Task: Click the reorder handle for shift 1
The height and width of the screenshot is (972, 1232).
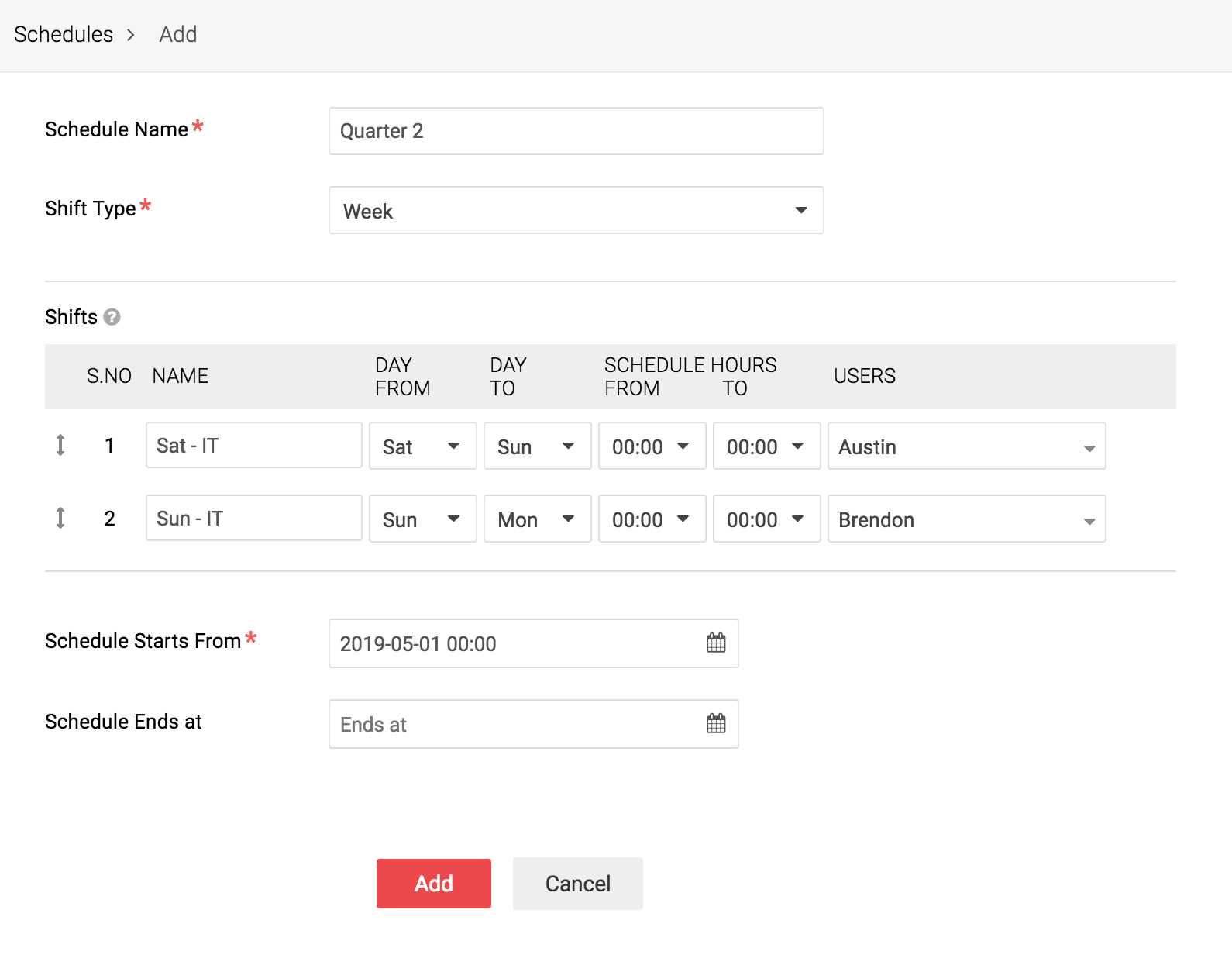Action: click(60, 445)
